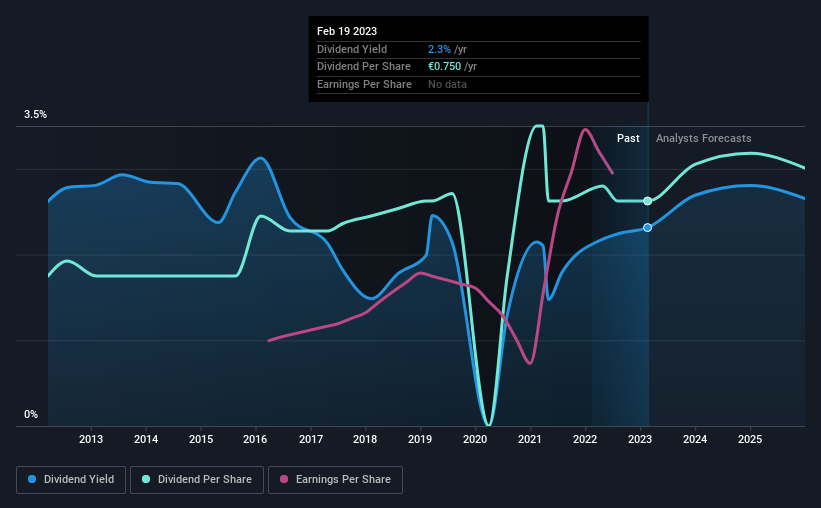Click the 2.3% dividend yield value
821x508 pixels.
(x=439, y=49)
